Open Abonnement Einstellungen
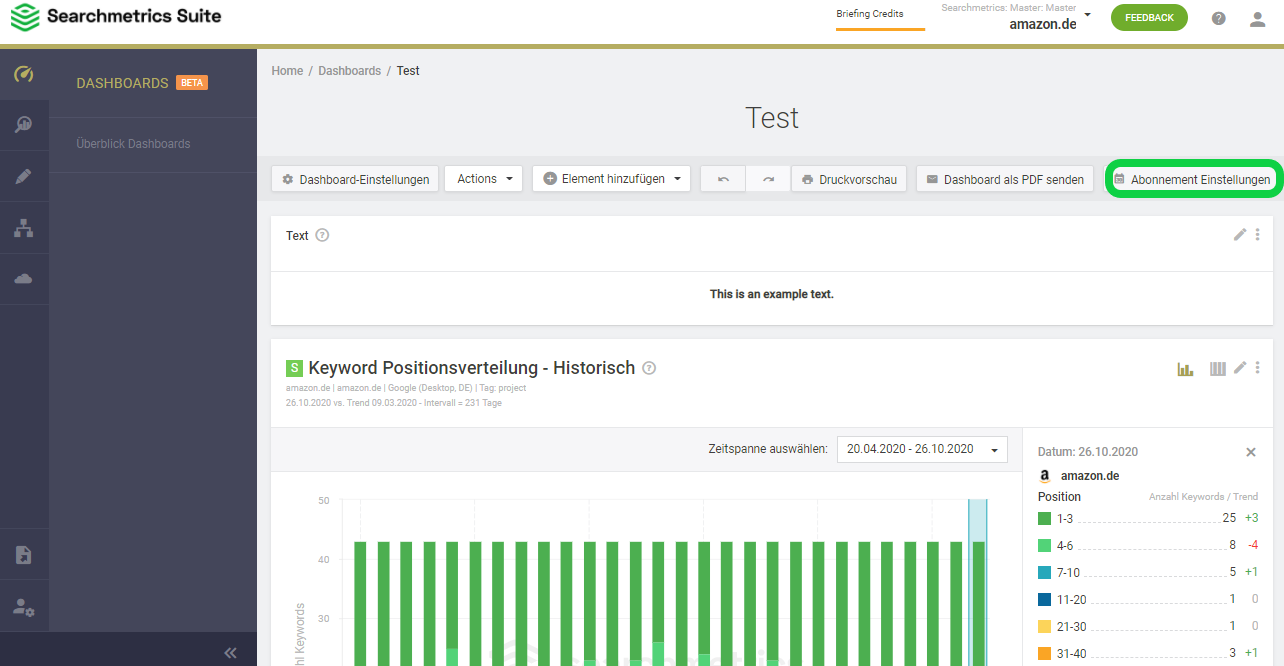The image size is (1284, 666). click(x=1192, y=179)
